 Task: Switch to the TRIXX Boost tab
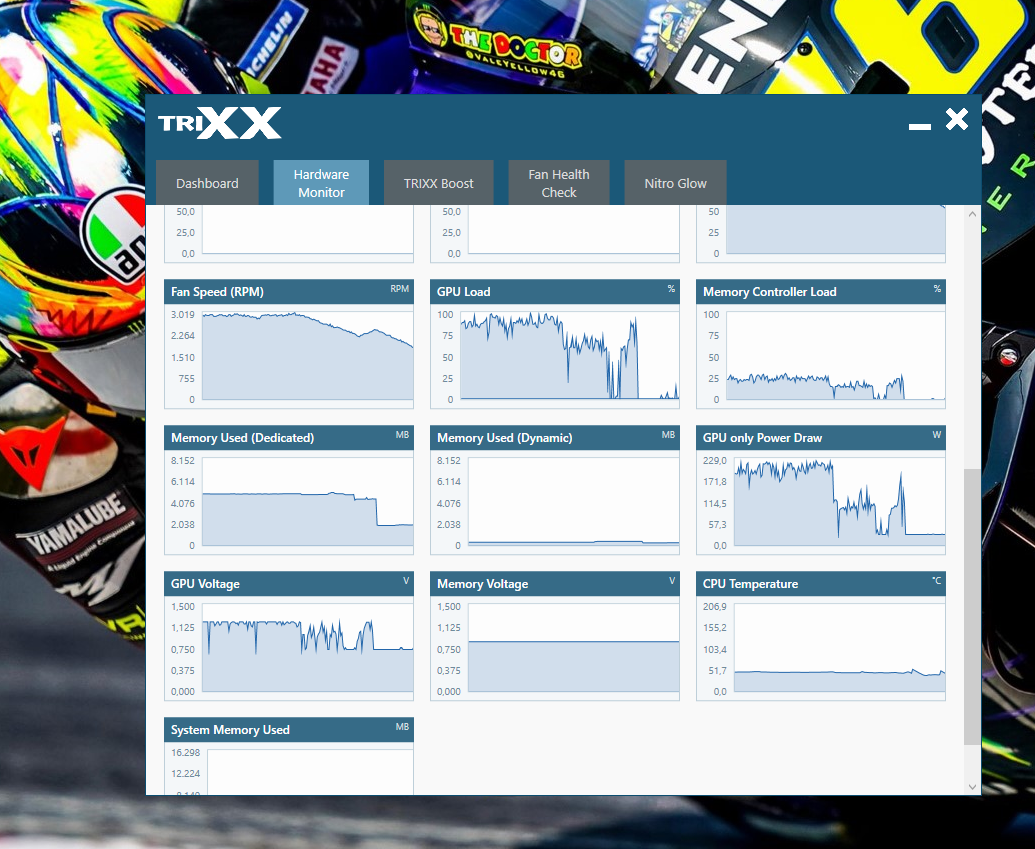click(438, 183)
